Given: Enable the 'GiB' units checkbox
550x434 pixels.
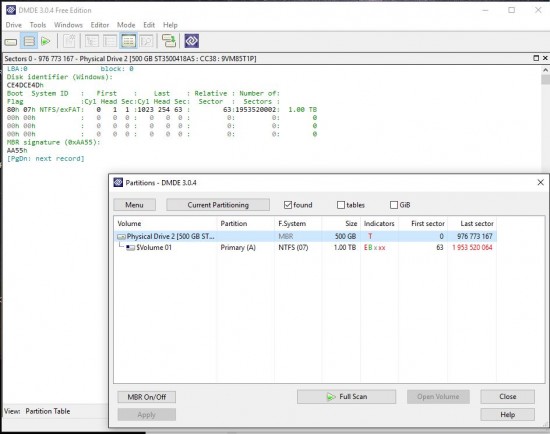Looking at the screenshot, I should pos(394,205).
